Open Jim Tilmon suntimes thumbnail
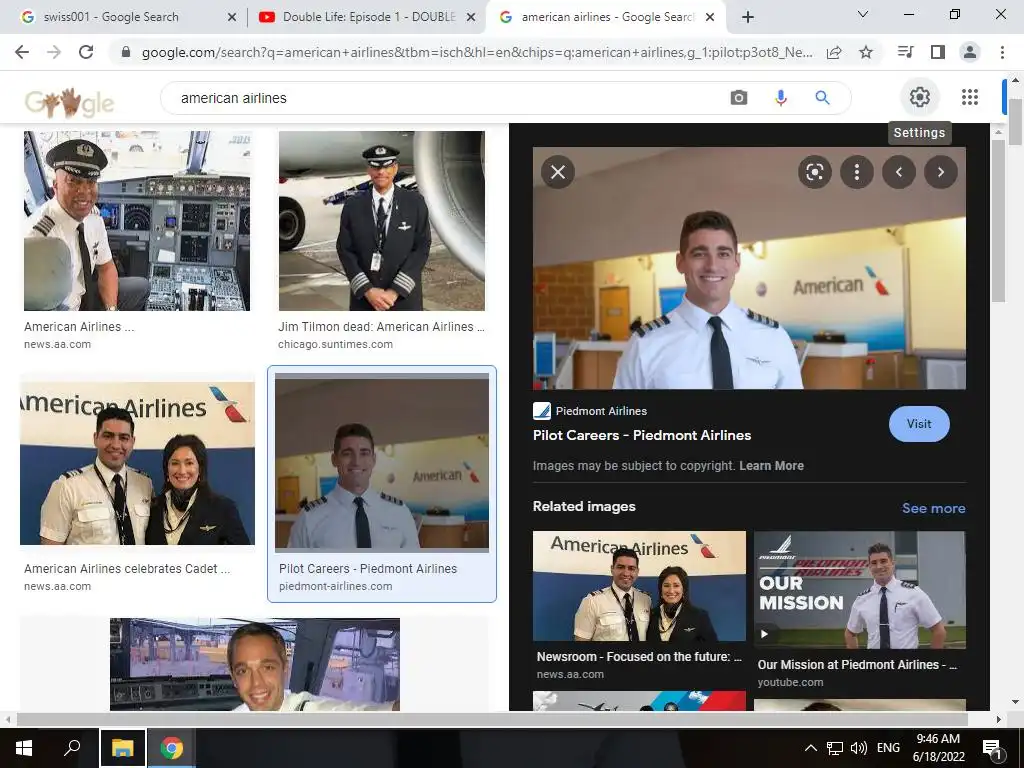This screenshot has width=1024, height=768. tap(381, 221)
